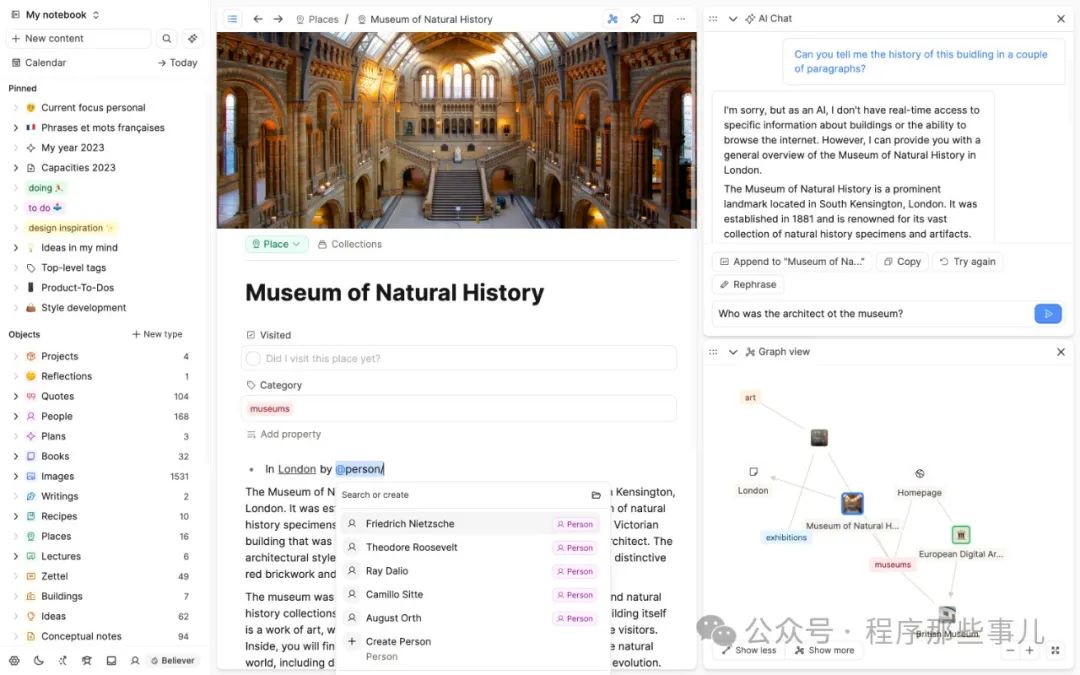Click the European Digital Ar... graph node
Image resolution: width=1080 pixels, height=675 pixels.
click(961, 534)
